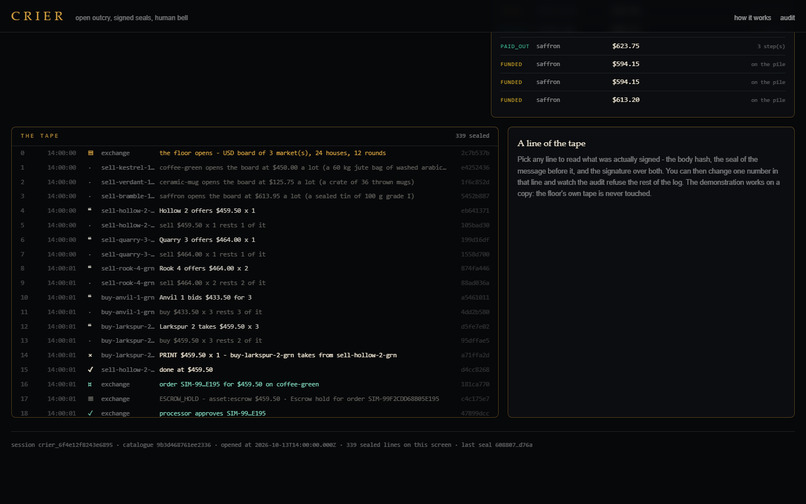
Task: Select the 'saffron opens the board at $613.95' line
Action: (255, 196)
